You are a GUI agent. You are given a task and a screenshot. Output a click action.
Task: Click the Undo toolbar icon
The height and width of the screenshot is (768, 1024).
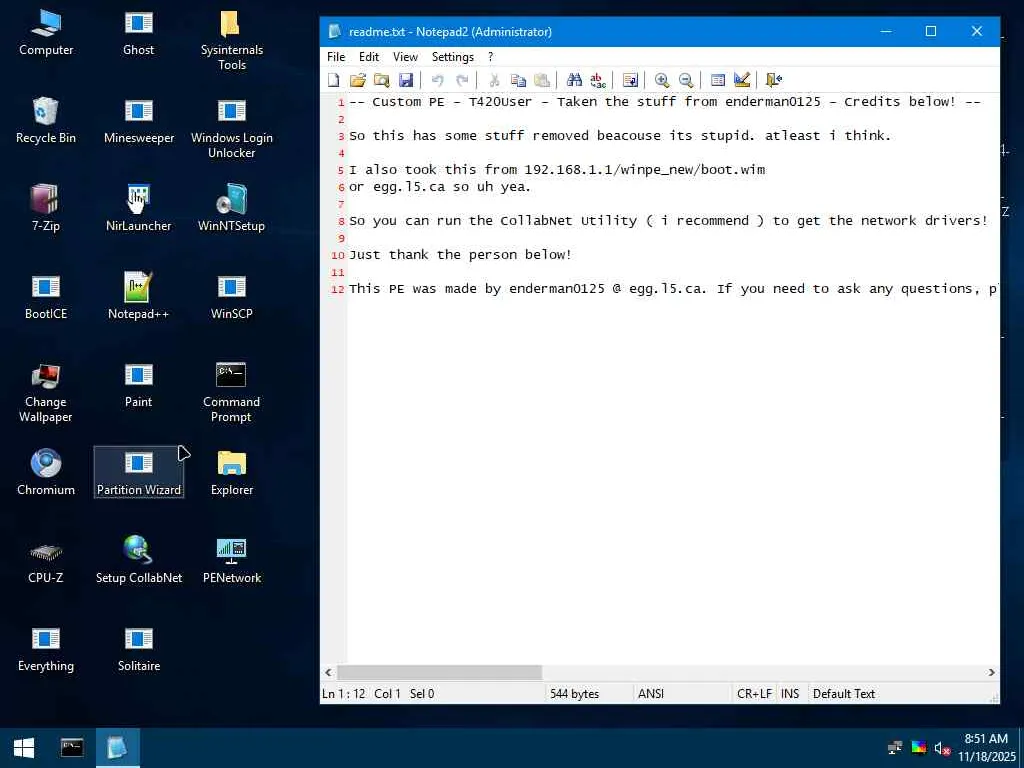(x=438, y=80)
